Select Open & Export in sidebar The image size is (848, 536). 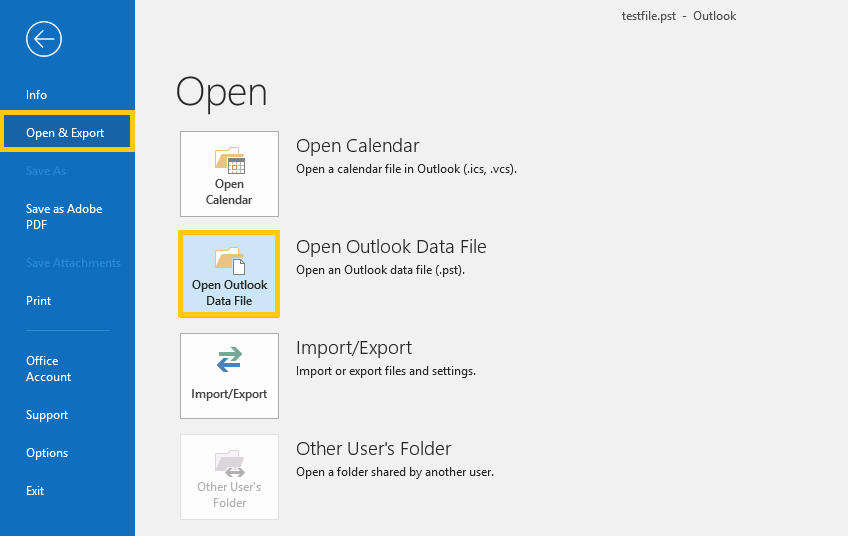click(67, 131)
